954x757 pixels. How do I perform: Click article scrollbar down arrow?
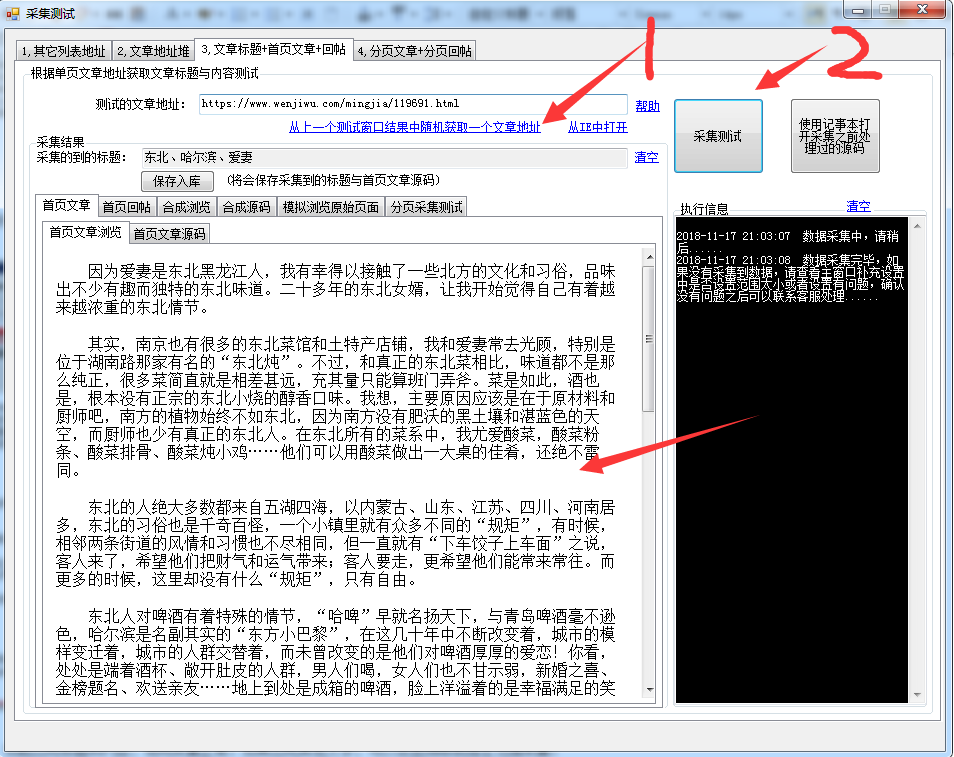[x=649, y=689]
